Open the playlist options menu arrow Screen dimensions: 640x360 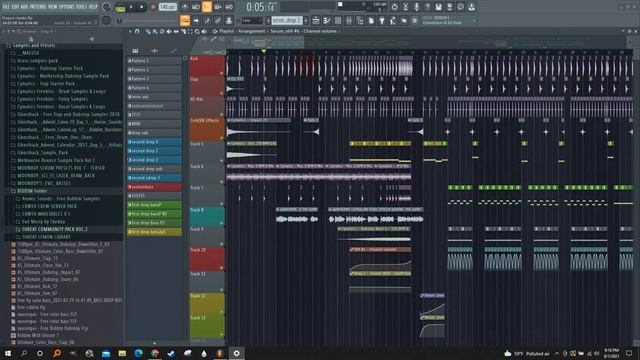coord(130,31)
